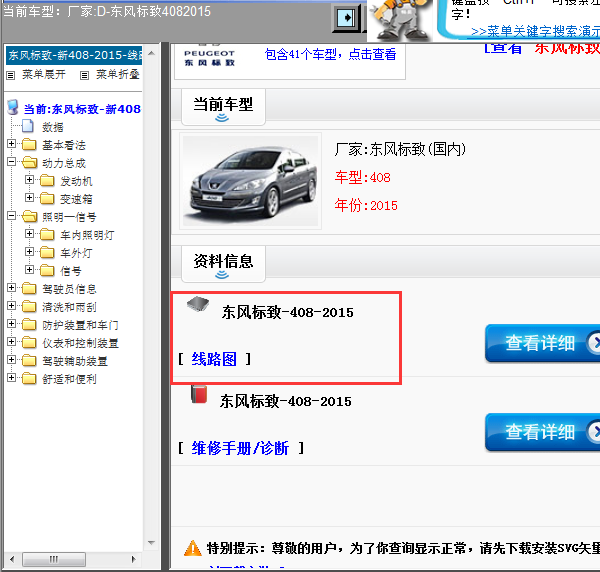Click the Peugeot 408 car thumbnail
Image resolution: width=600 pixels, height=572 pixels.
[251, 181]
